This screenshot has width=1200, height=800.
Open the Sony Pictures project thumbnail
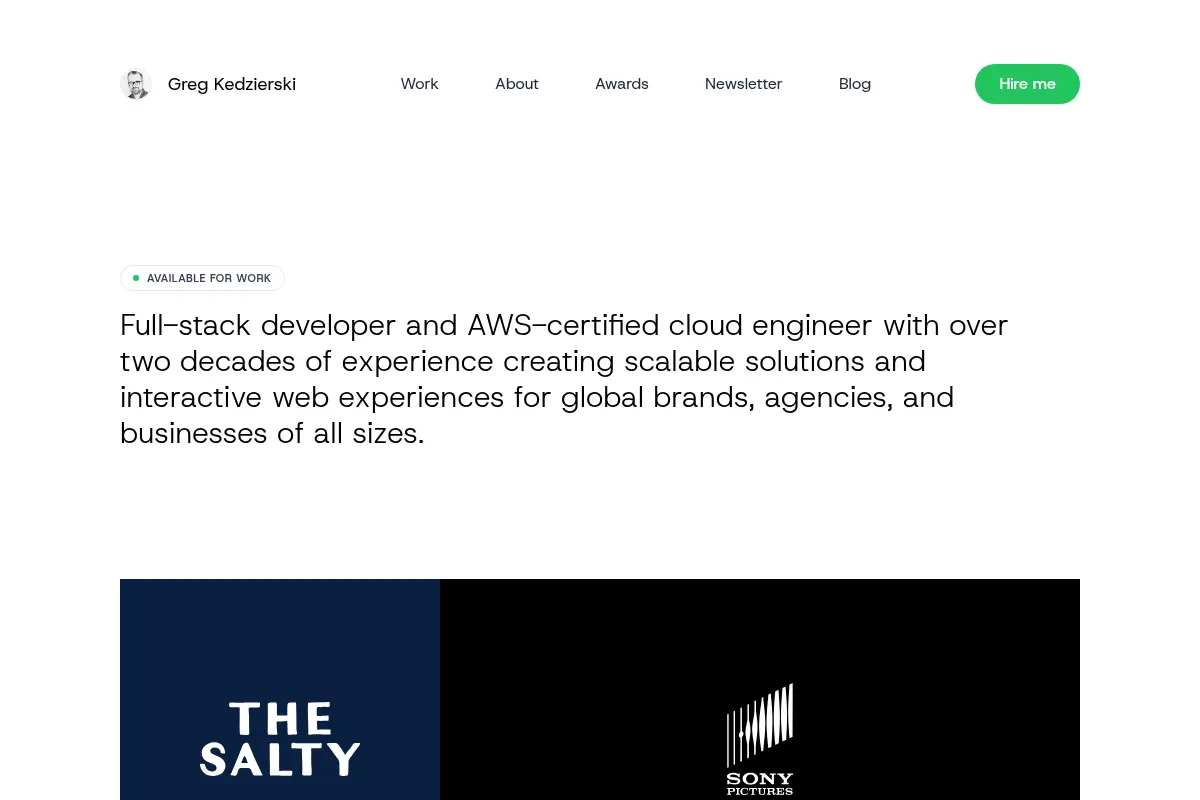click(760, 690)
